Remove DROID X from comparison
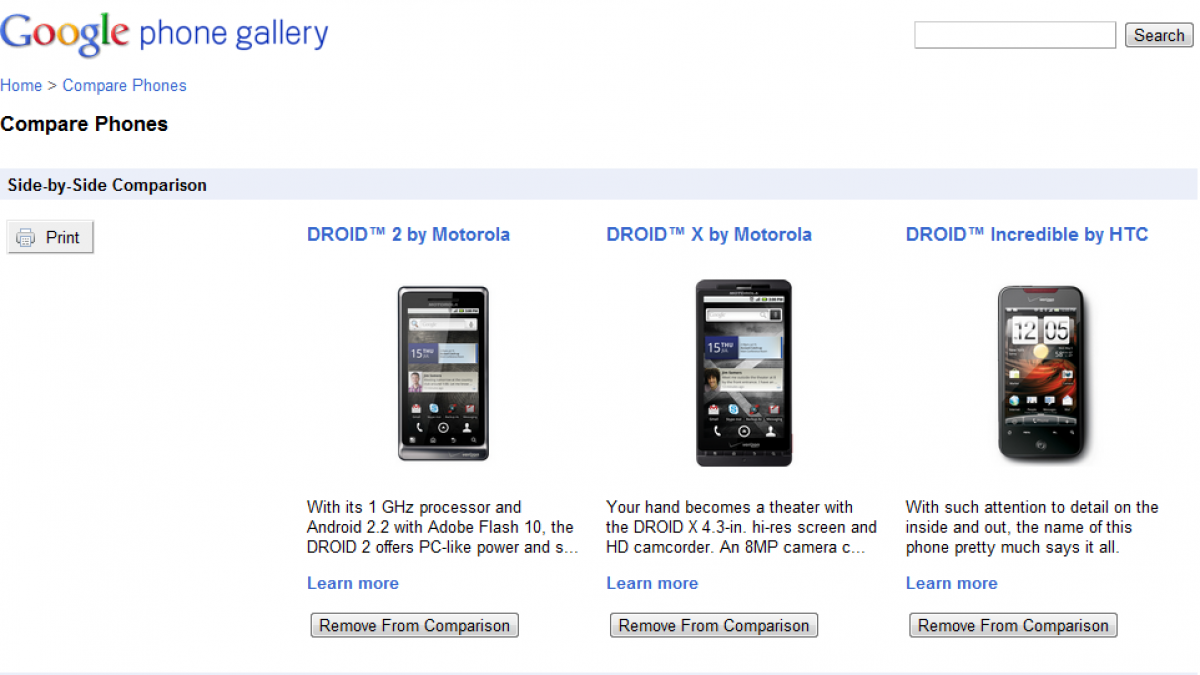 coord(714,626)
